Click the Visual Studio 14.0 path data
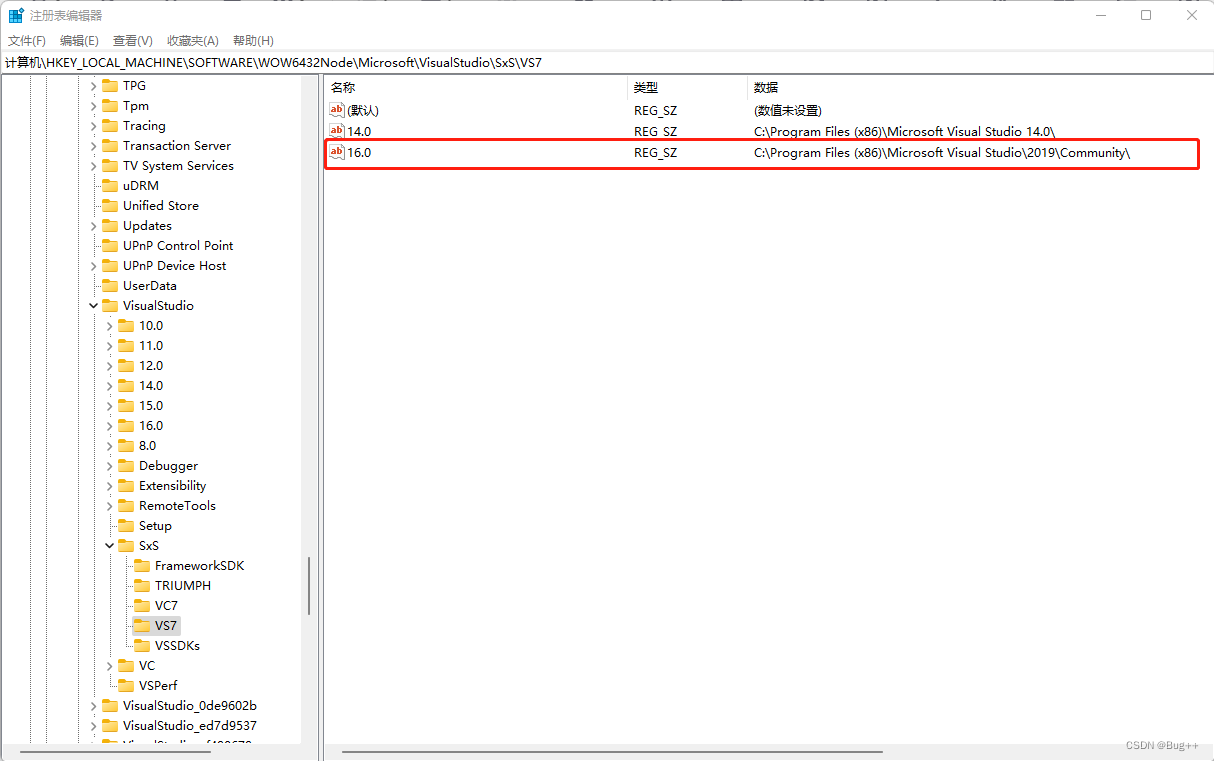The image size is (1214, 761). [904, 131]
